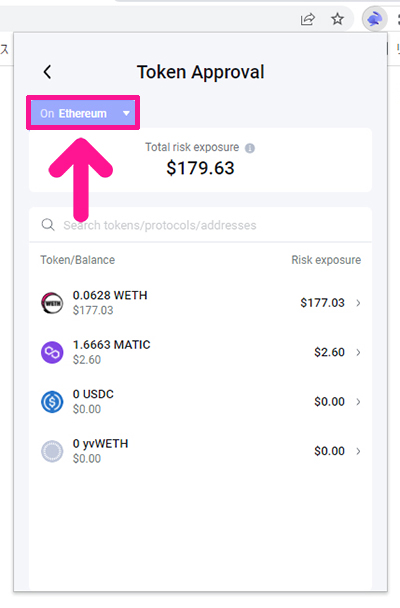Viewport: 400px width, 608px height.
Task: Click the yvWETH token logo
Action: (52, 451)
